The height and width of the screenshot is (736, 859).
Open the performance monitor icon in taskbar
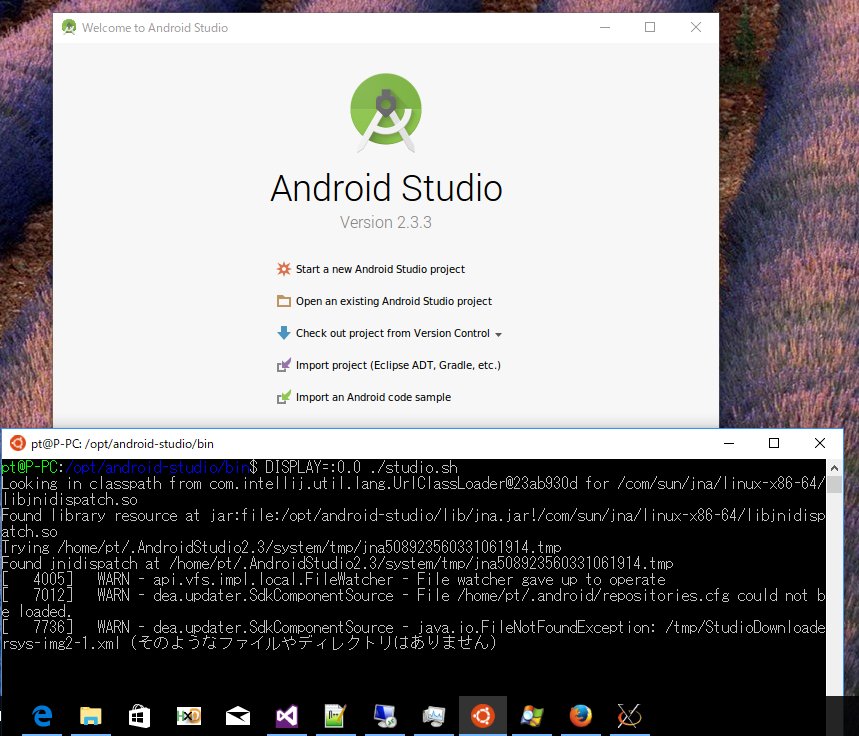tap(434, 716)
